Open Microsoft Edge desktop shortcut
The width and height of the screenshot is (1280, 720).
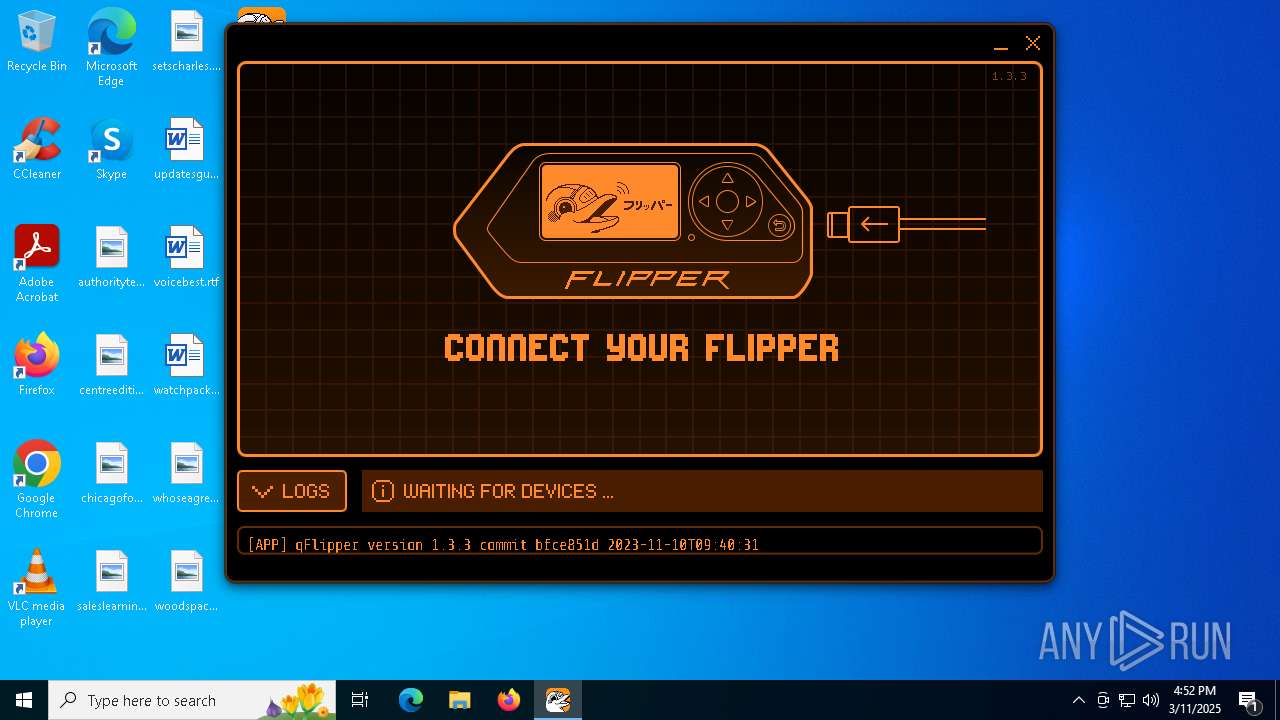click(111, 48)
